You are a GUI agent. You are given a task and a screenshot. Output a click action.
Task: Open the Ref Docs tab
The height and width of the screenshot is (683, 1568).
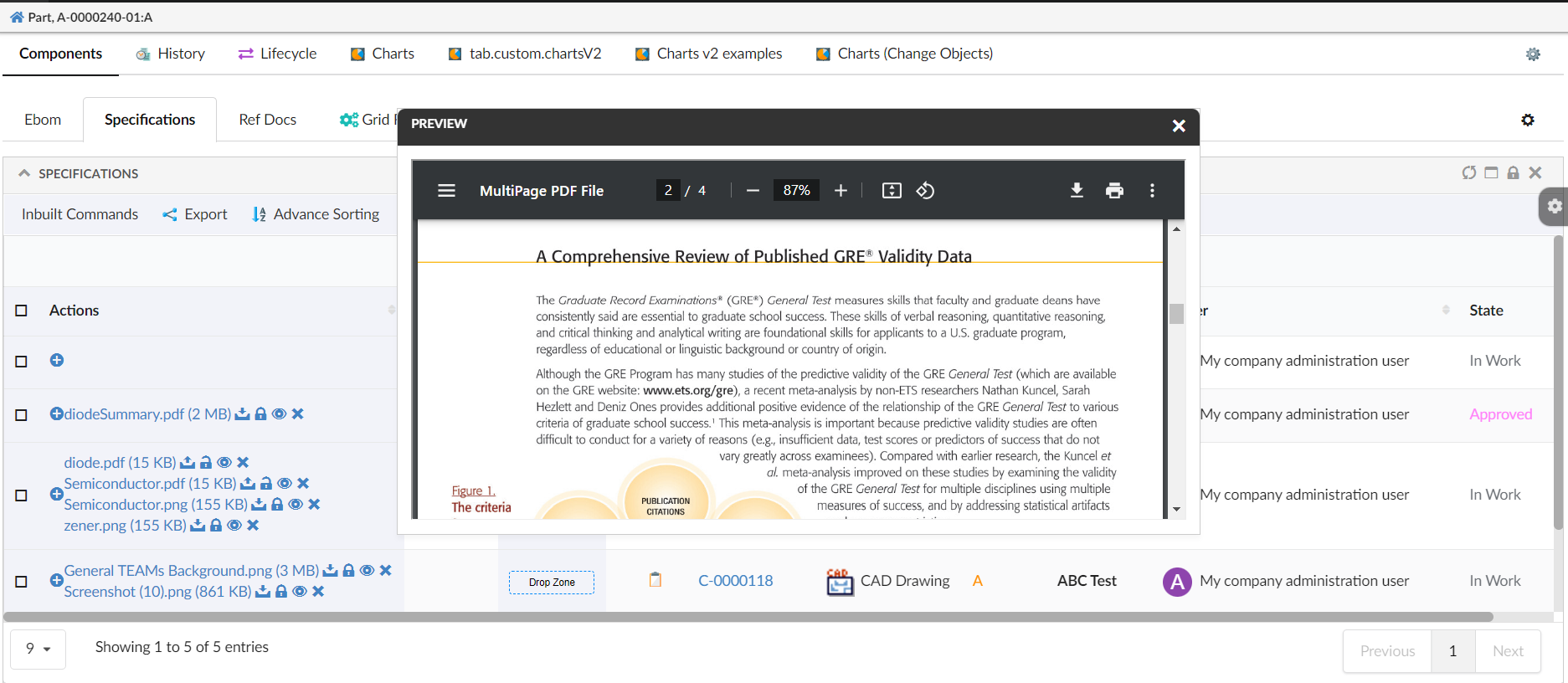click(267, 120)
